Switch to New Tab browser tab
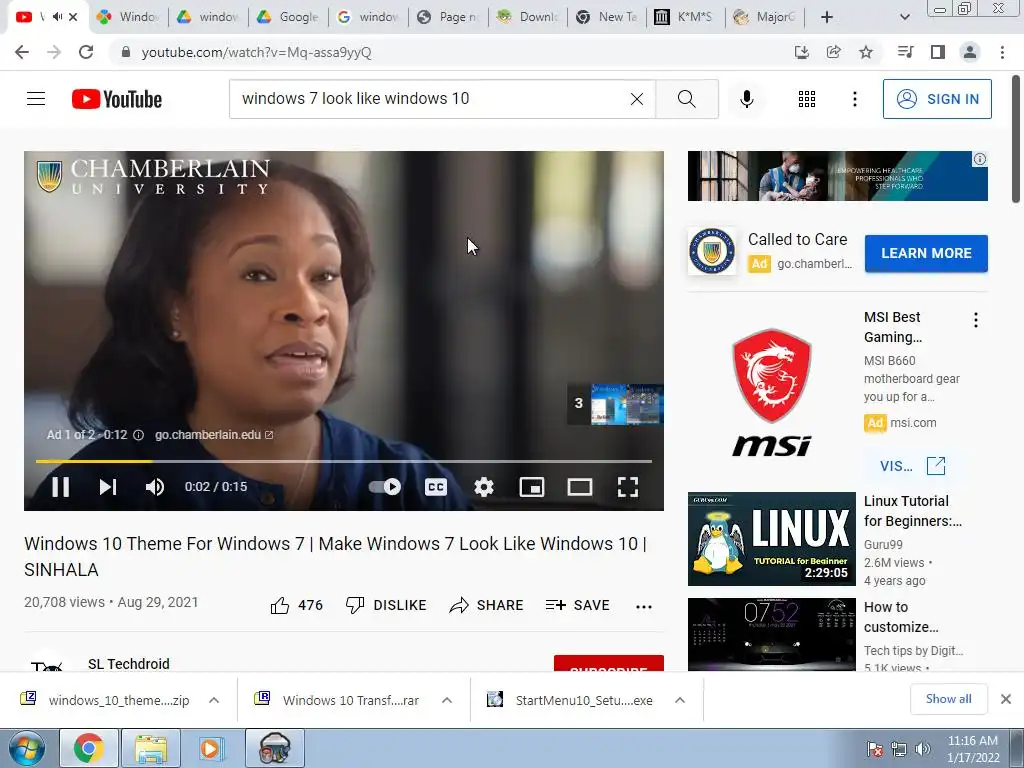The width and height of the screenshot is (1024, 768). (x=607, y=17)
